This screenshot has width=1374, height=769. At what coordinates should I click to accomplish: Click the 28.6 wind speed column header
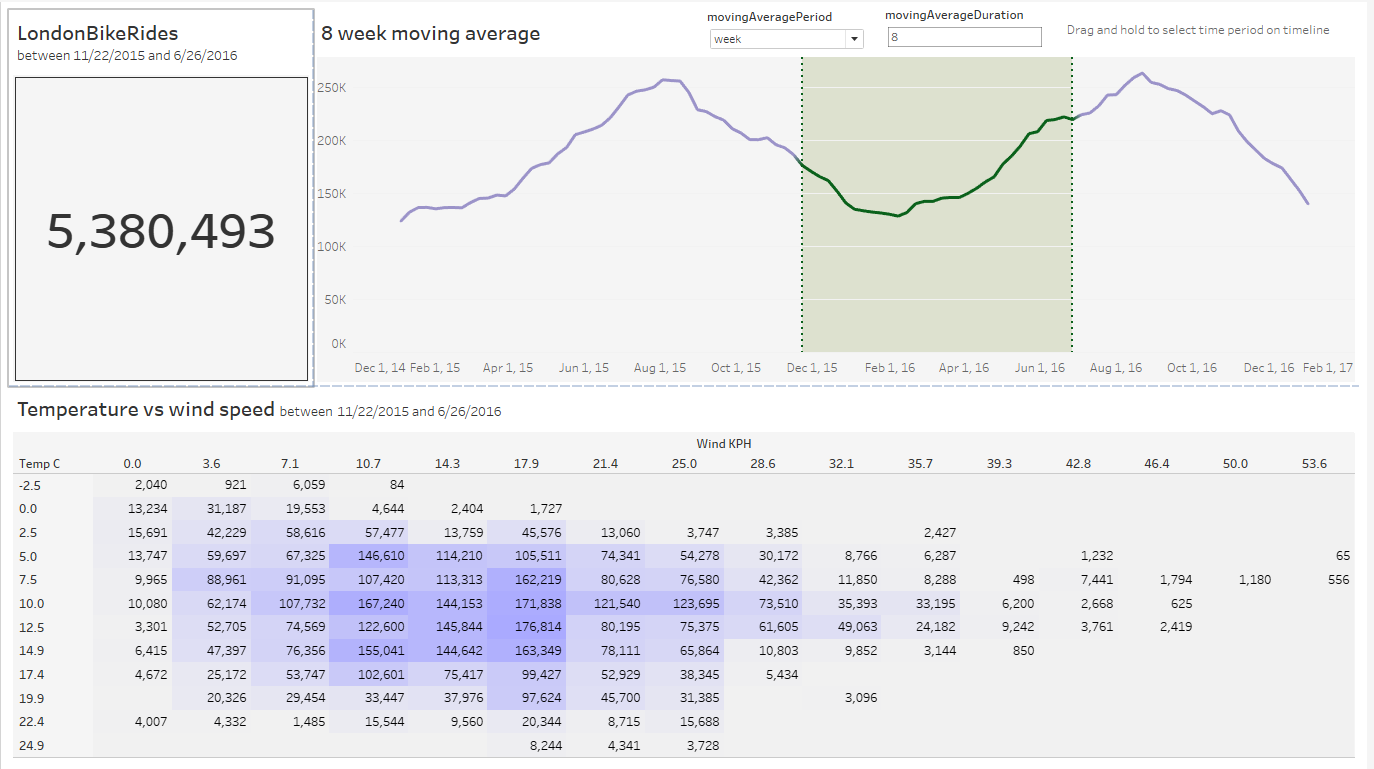[x=762, y=464]
